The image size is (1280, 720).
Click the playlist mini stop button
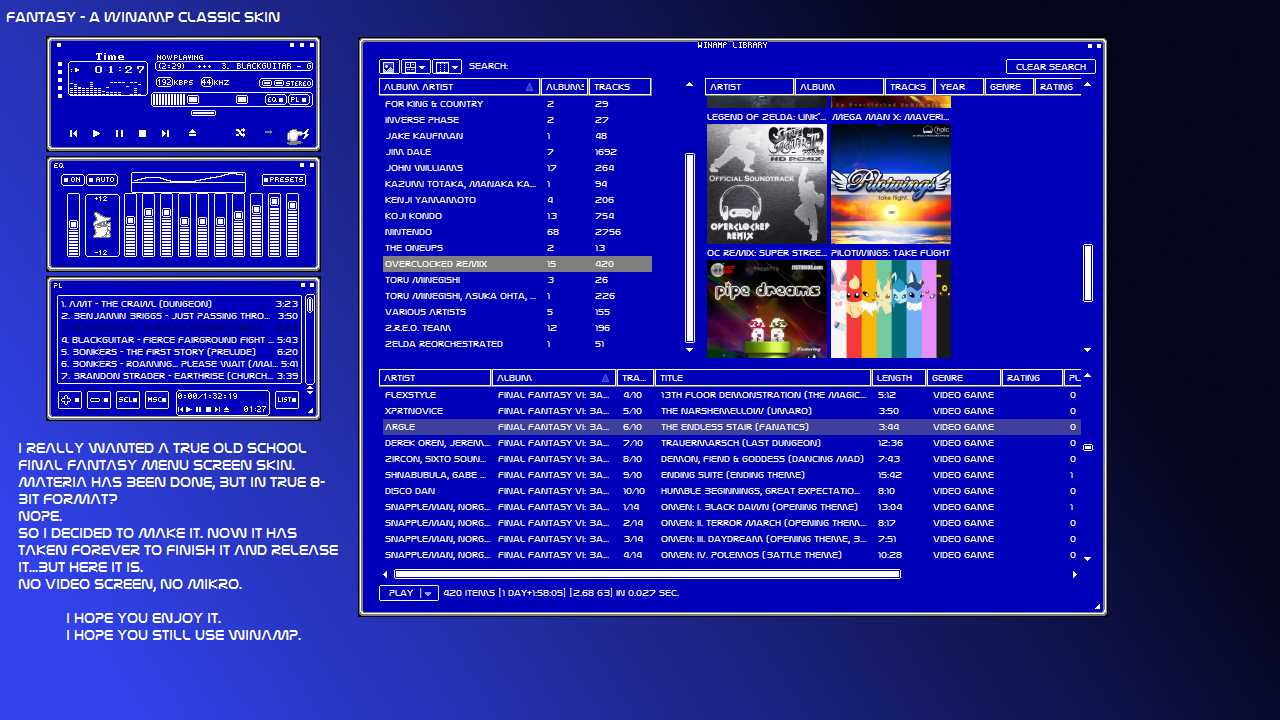point(208,409)
